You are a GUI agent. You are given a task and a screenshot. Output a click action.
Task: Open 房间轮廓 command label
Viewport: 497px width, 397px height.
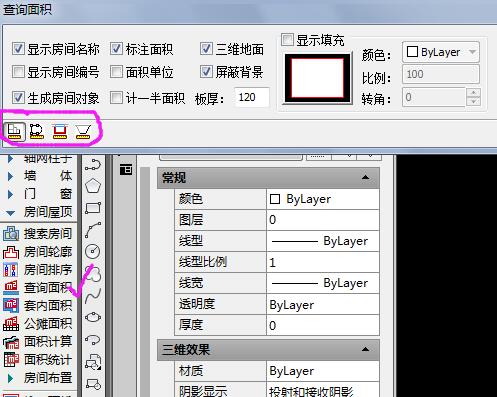pyautogui.click(x=48, y=252)
